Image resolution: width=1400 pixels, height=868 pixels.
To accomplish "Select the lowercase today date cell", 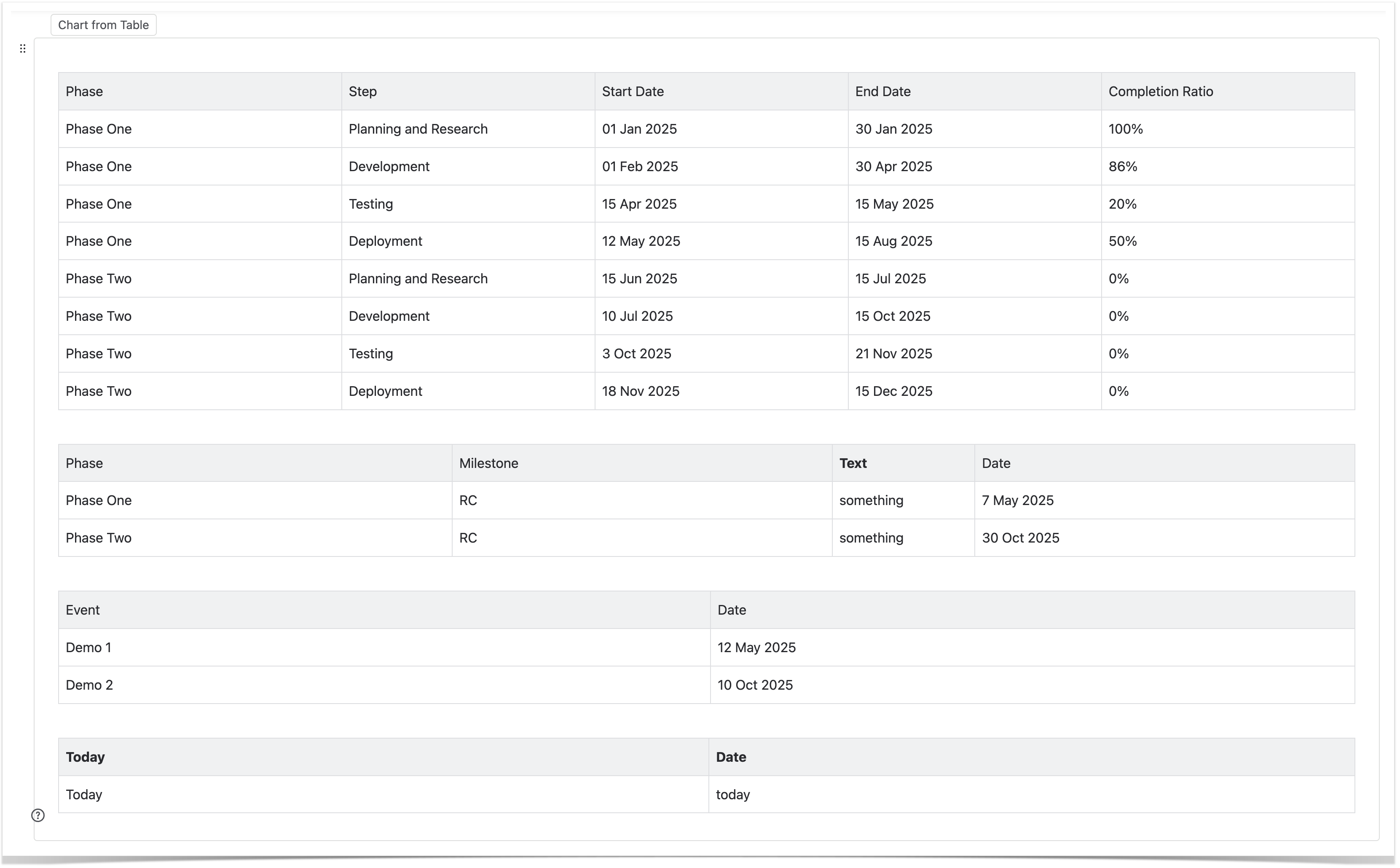I will click(x=733, y=795).
